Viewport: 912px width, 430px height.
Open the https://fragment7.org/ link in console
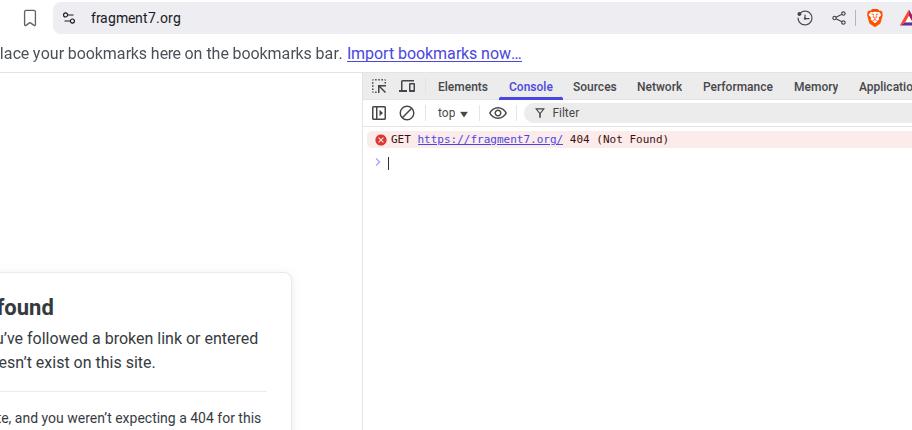[x=490, y=140]
